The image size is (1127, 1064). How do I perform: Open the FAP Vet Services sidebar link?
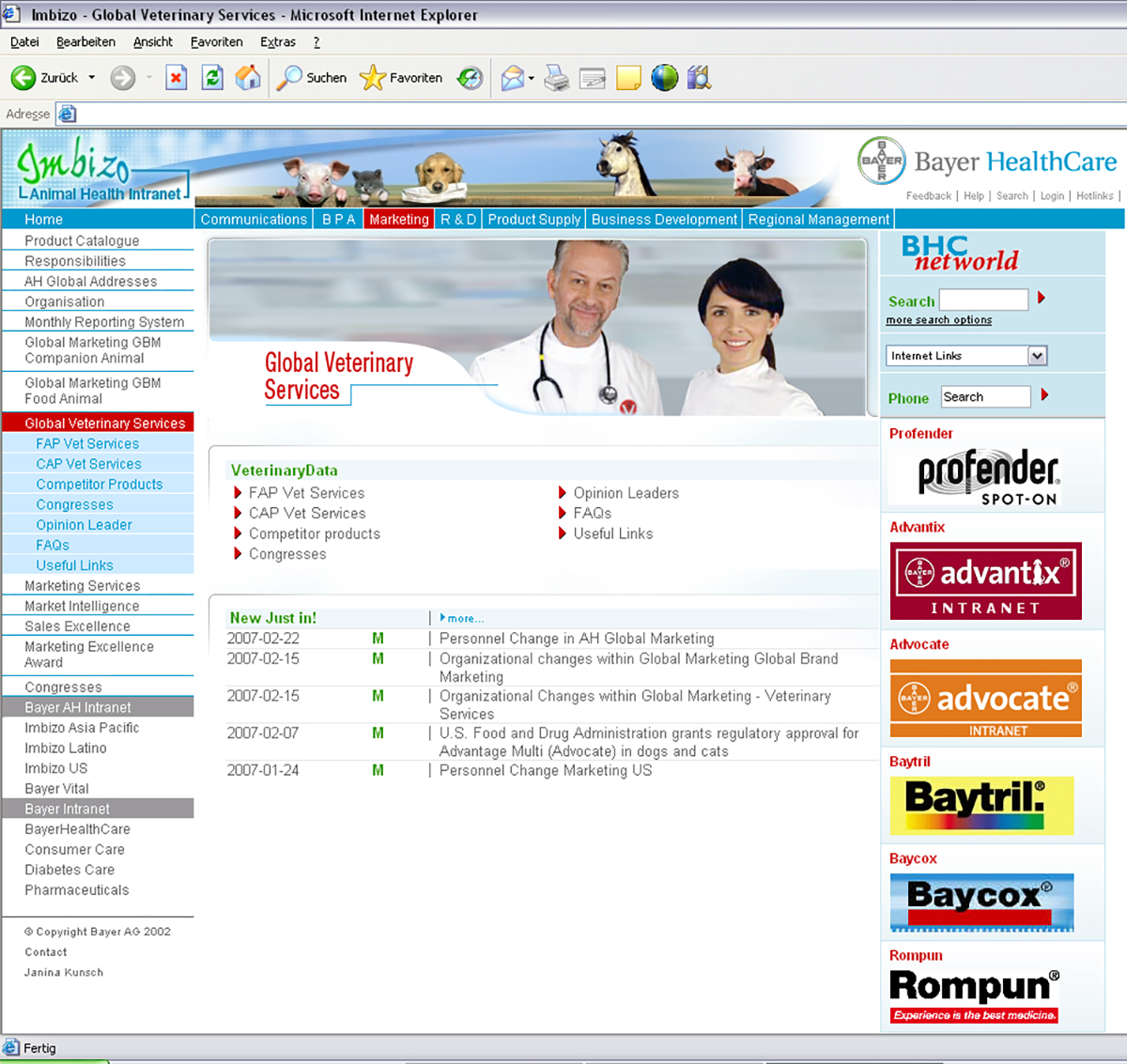pos(87,443)
